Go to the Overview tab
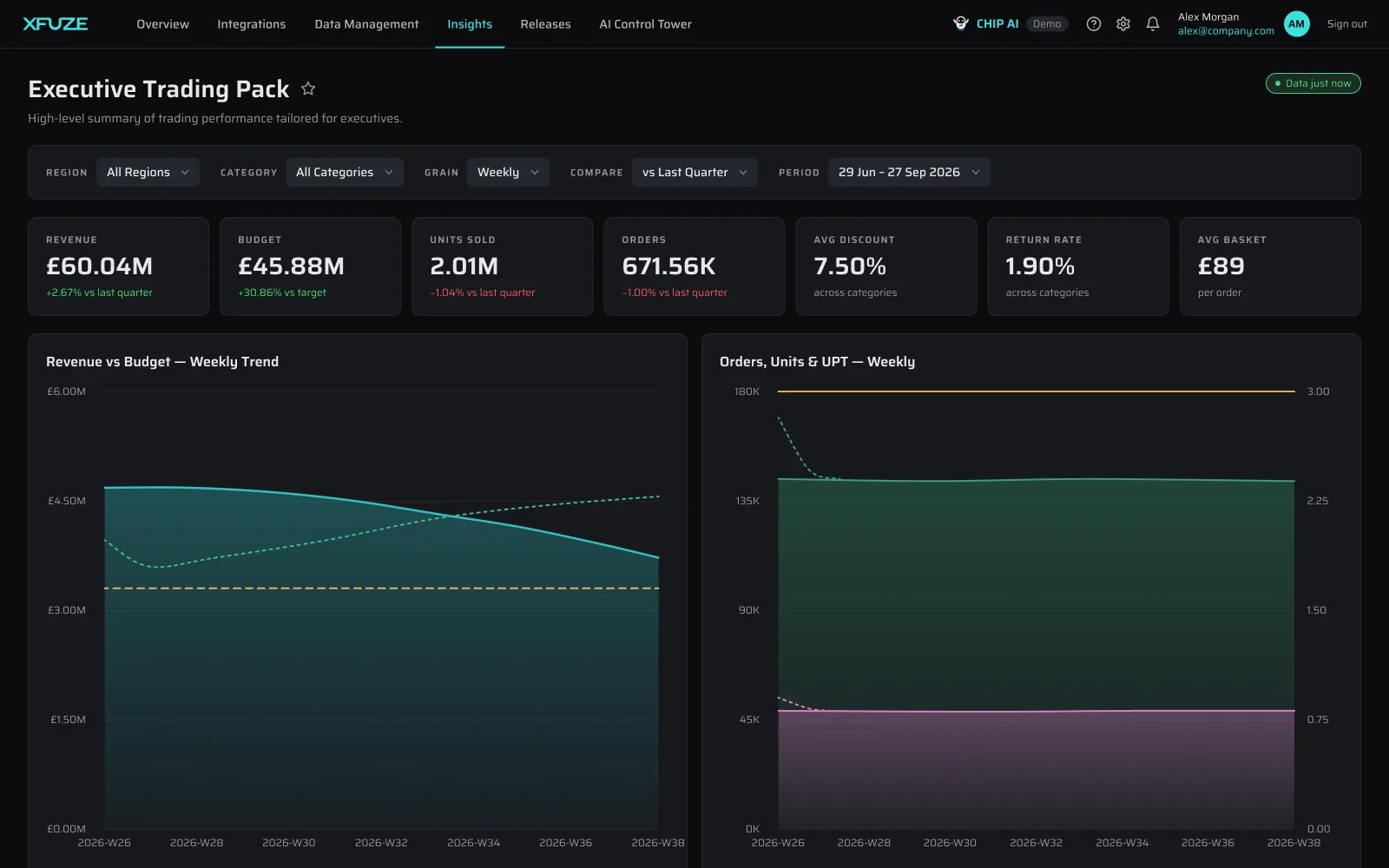The height and width of the screenshot is (868, 1389). 162,24
